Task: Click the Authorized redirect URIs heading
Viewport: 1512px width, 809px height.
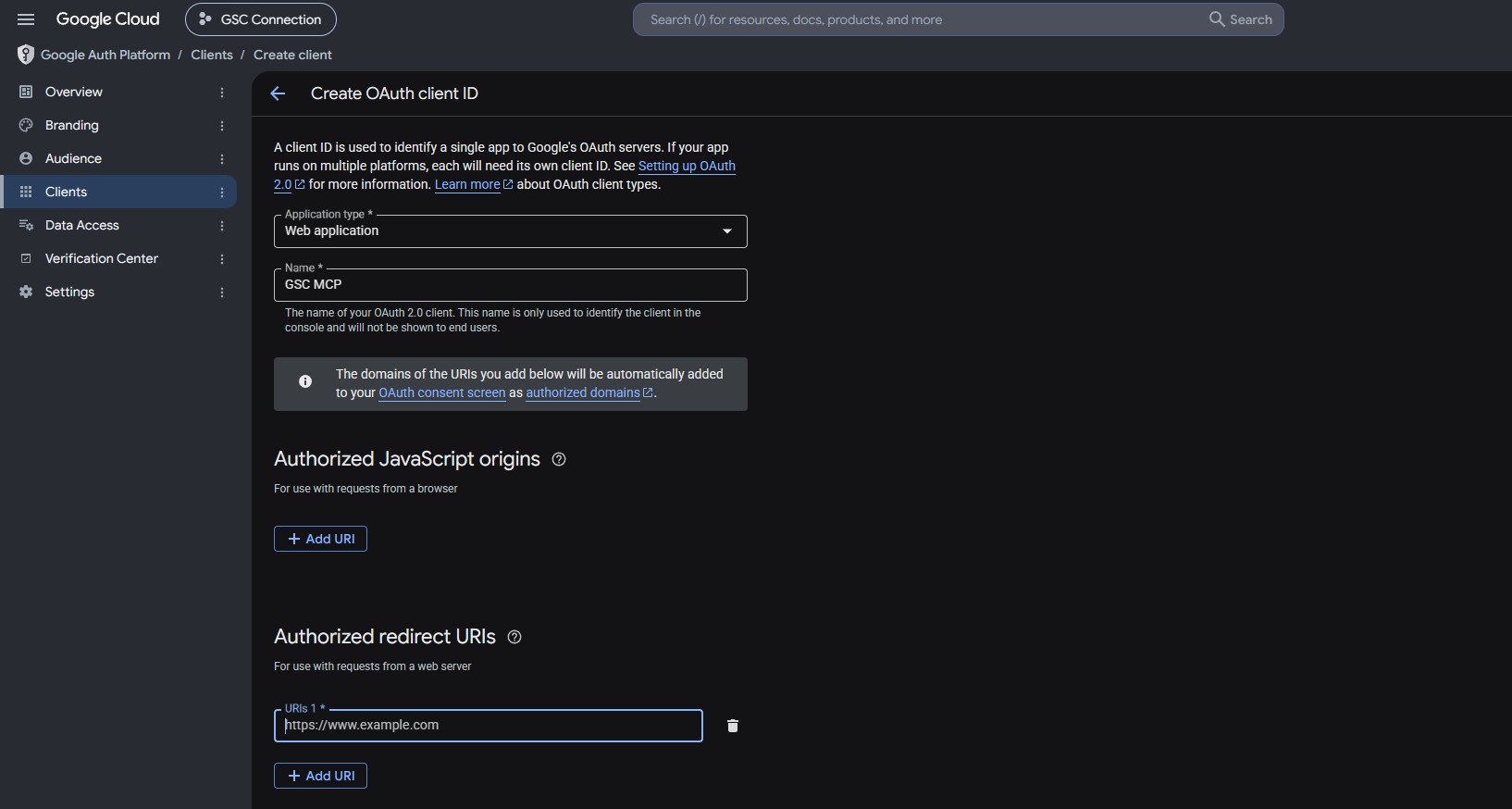Action: [385, 637]
